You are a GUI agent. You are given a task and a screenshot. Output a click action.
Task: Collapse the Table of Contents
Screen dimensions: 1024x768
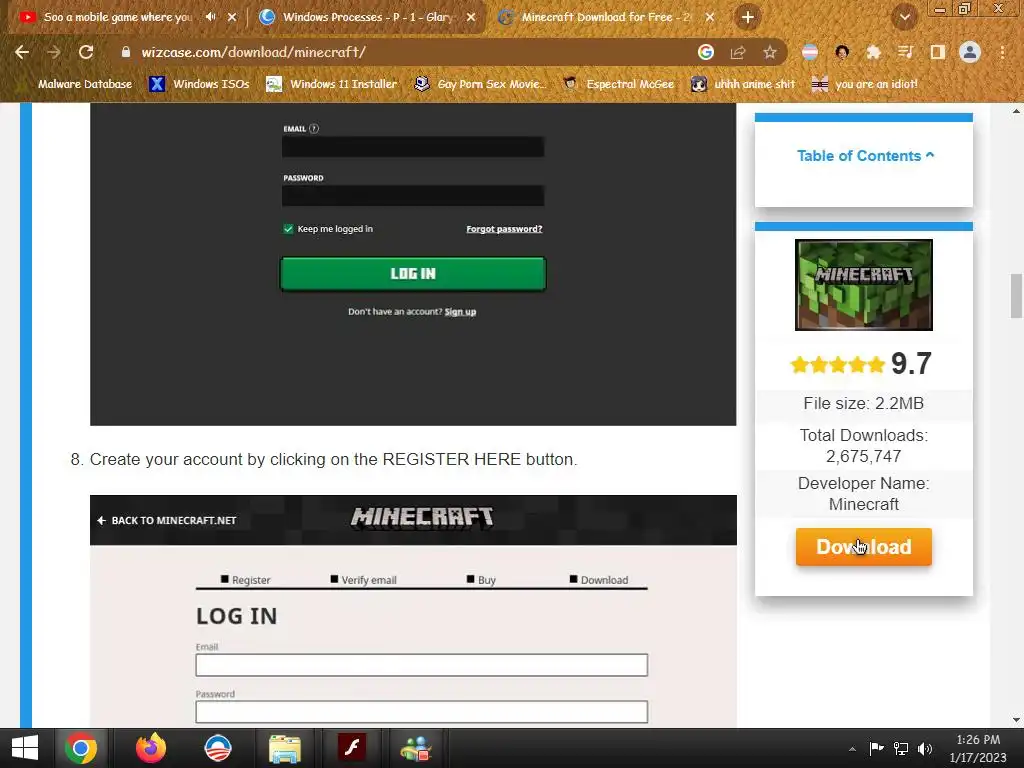pyautogui.click(x=865, y=155)
